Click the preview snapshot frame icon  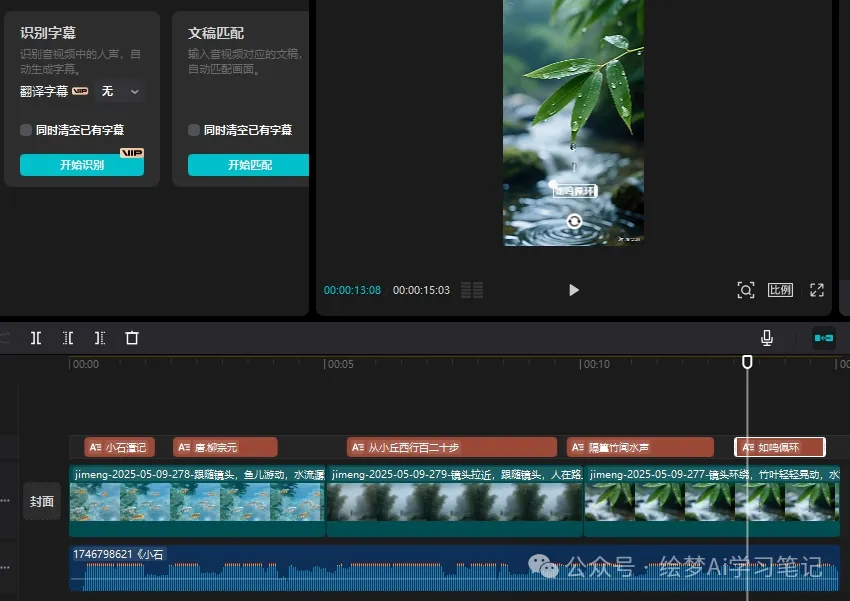coord(746,290)
